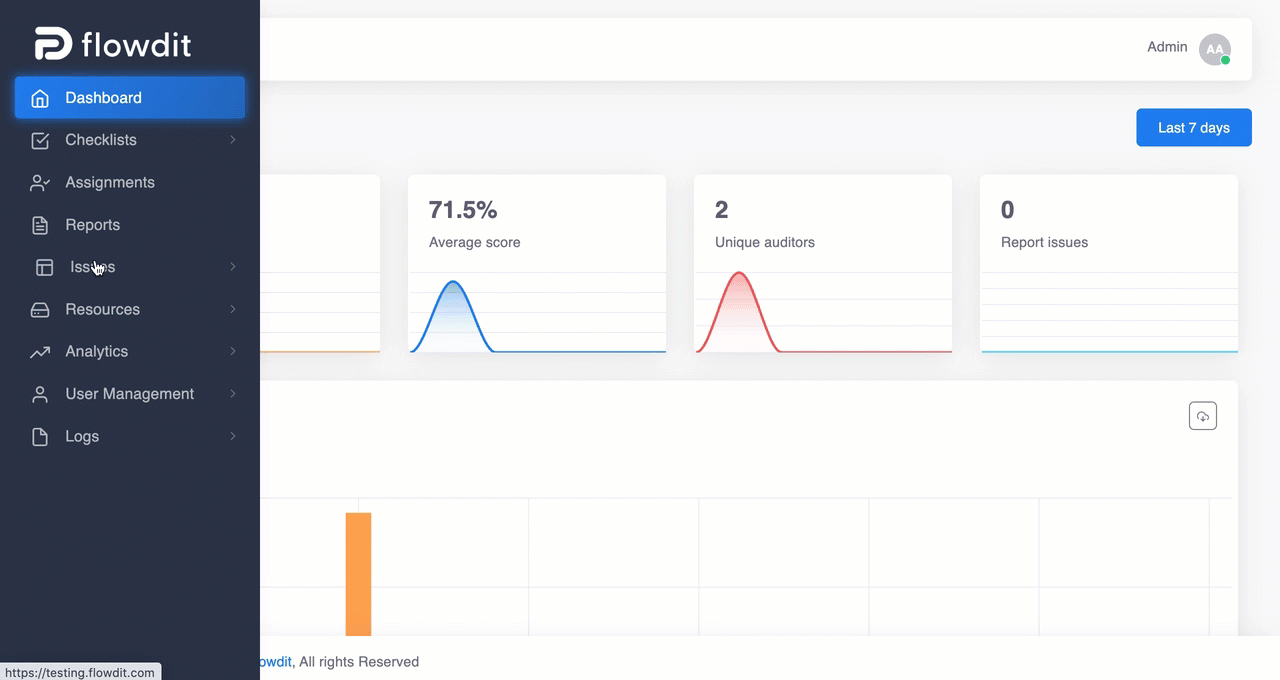Click the Reports document icon
Image resolution: width=1280 pixels, height=680 pixels.
(40, 225)
